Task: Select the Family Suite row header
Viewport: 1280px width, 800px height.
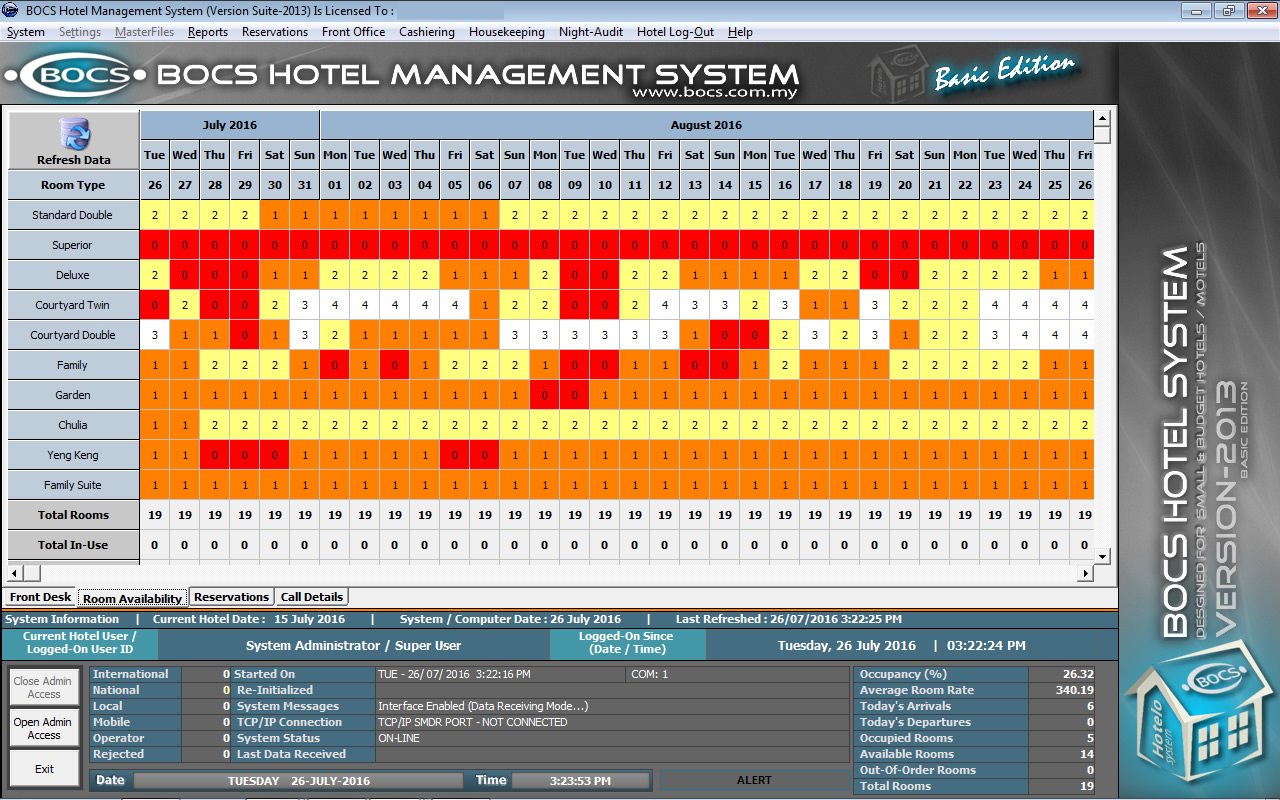Action: [x=72, y=485]
